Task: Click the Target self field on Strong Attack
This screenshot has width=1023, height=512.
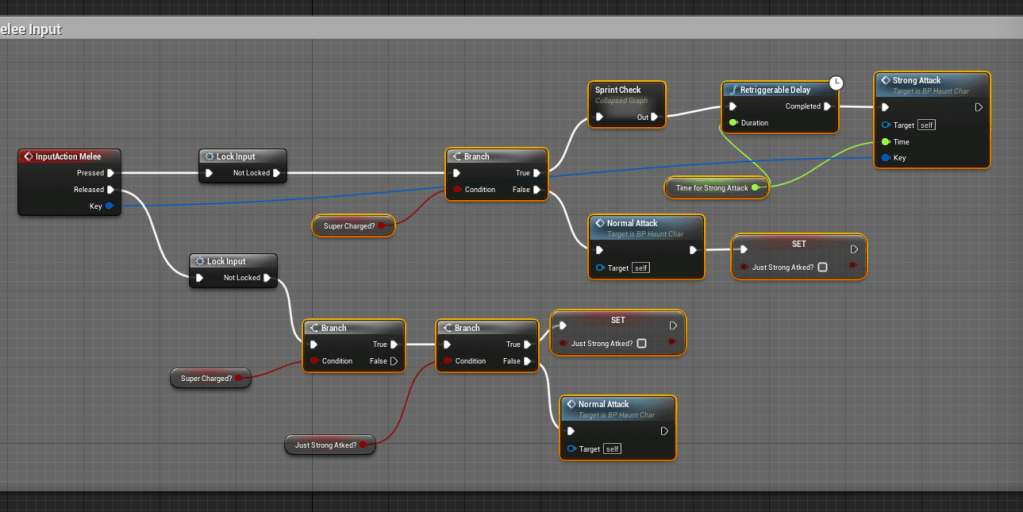Action: (x=926, y=125)
